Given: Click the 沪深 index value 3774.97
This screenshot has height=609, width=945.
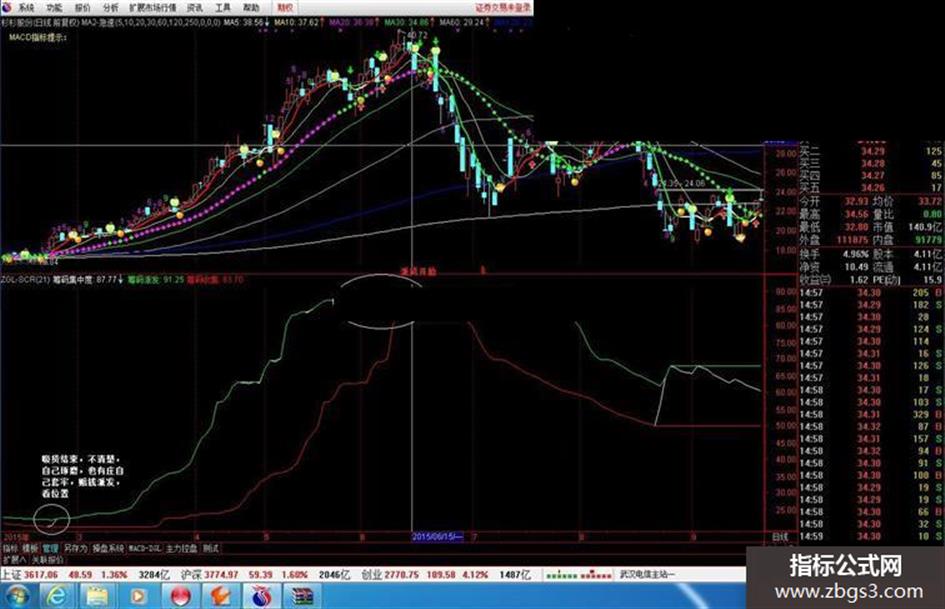Looking at the screenshot, I should (x=221, y=575).
